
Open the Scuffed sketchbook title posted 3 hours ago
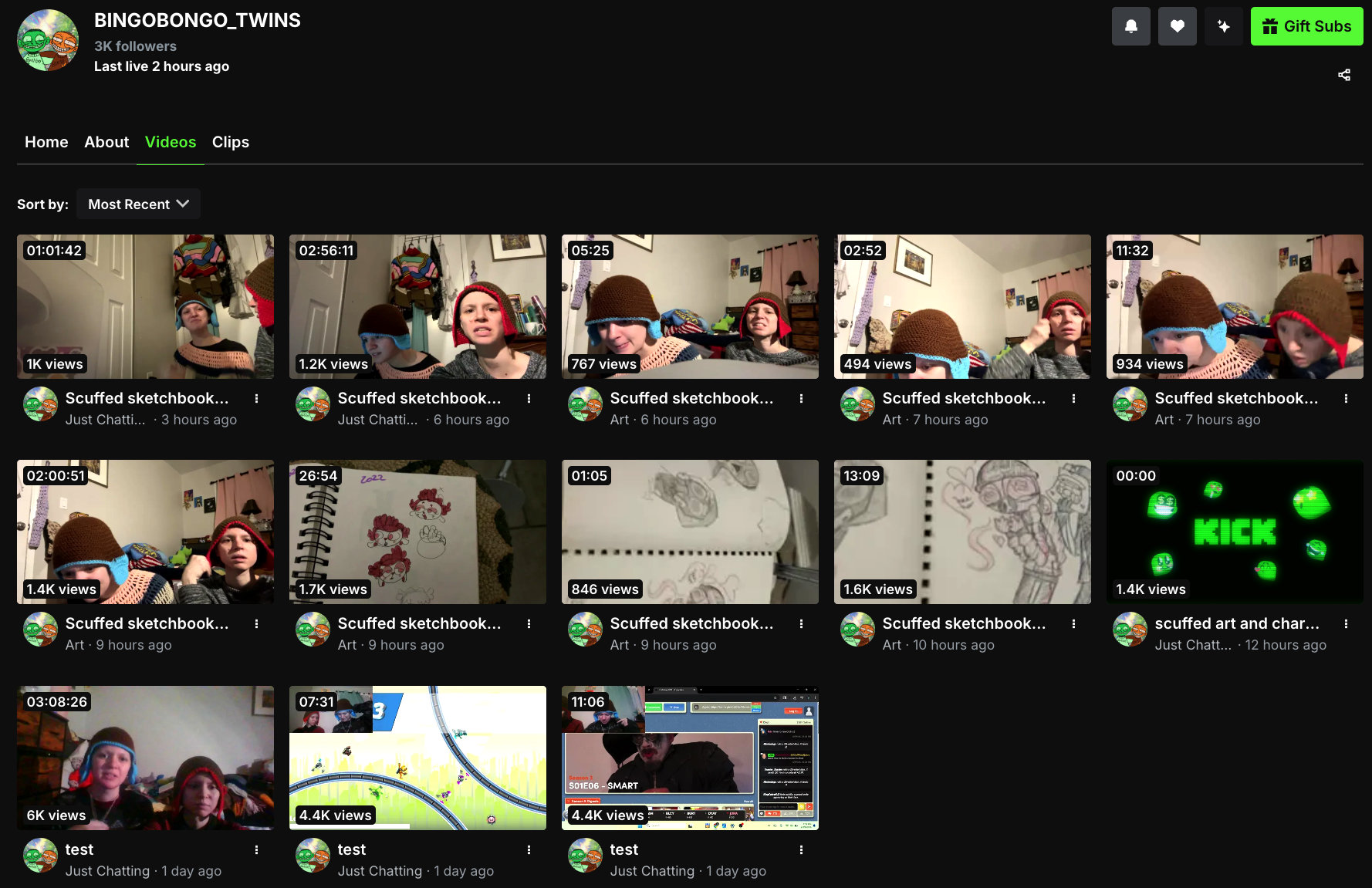pyautogui.click(x=147, y=398)
